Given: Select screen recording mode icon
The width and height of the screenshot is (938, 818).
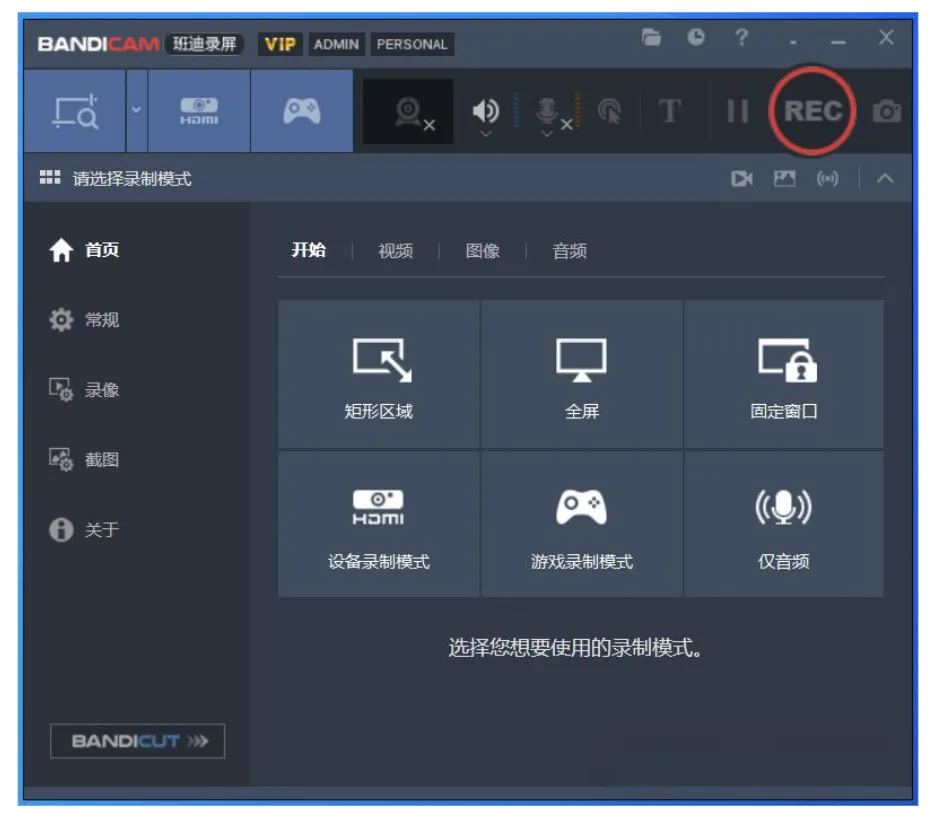Looking at the screenshot, I should 75,111.
